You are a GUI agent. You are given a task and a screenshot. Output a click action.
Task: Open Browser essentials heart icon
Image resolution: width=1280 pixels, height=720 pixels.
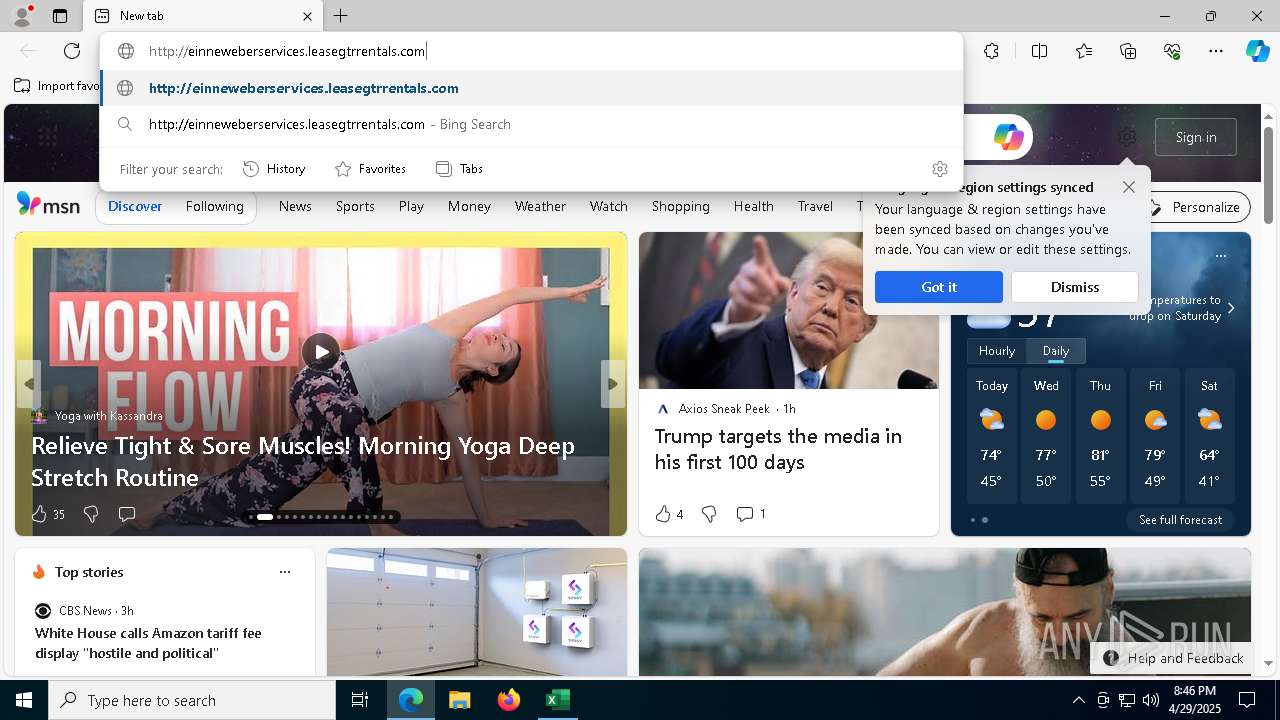[1172, 51]
